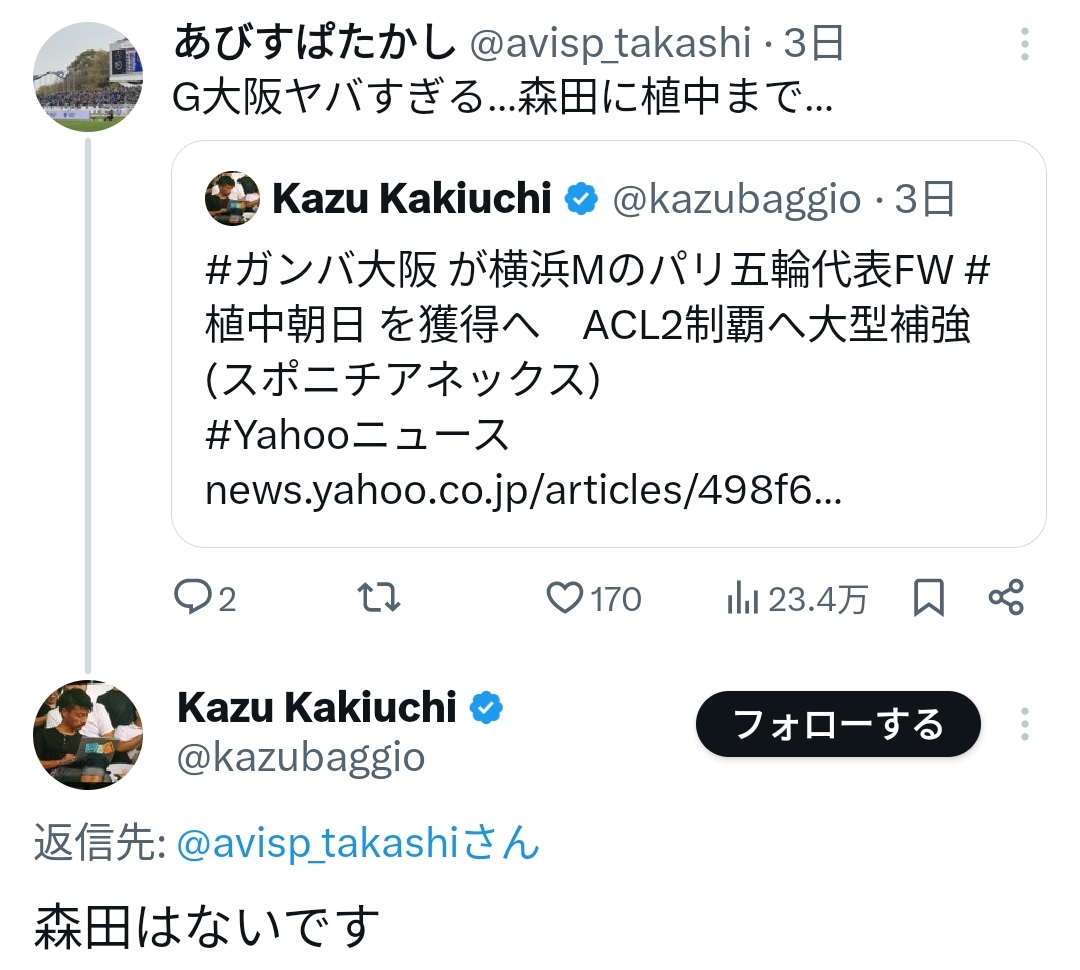This screenshot has height=970, width=1080.
Task: Click the quoted tweet's small avatar
Action: (x=232, y=199)
